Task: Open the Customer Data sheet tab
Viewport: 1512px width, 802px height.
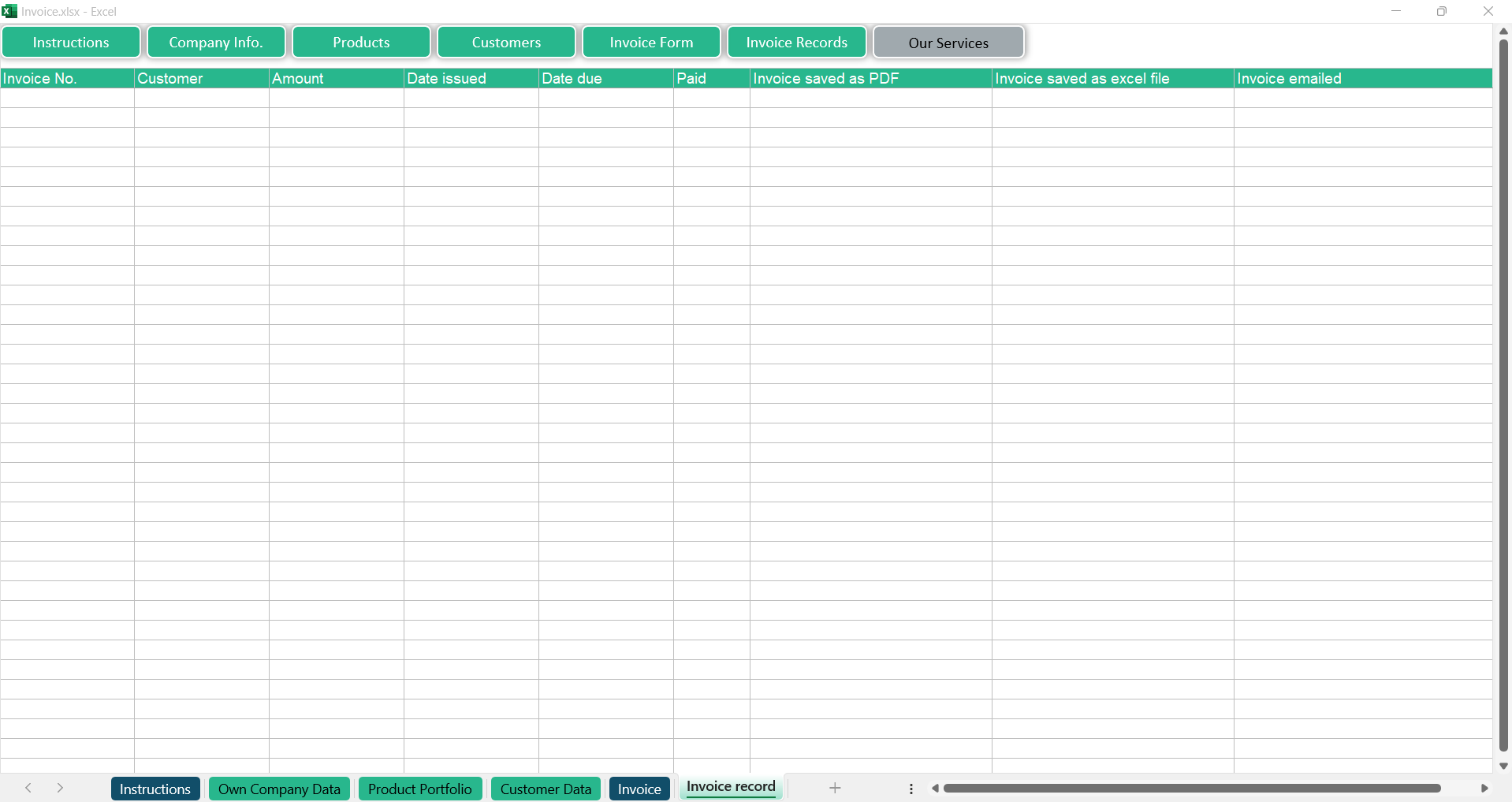Action: pyautogui.click(x=546, y=789)
